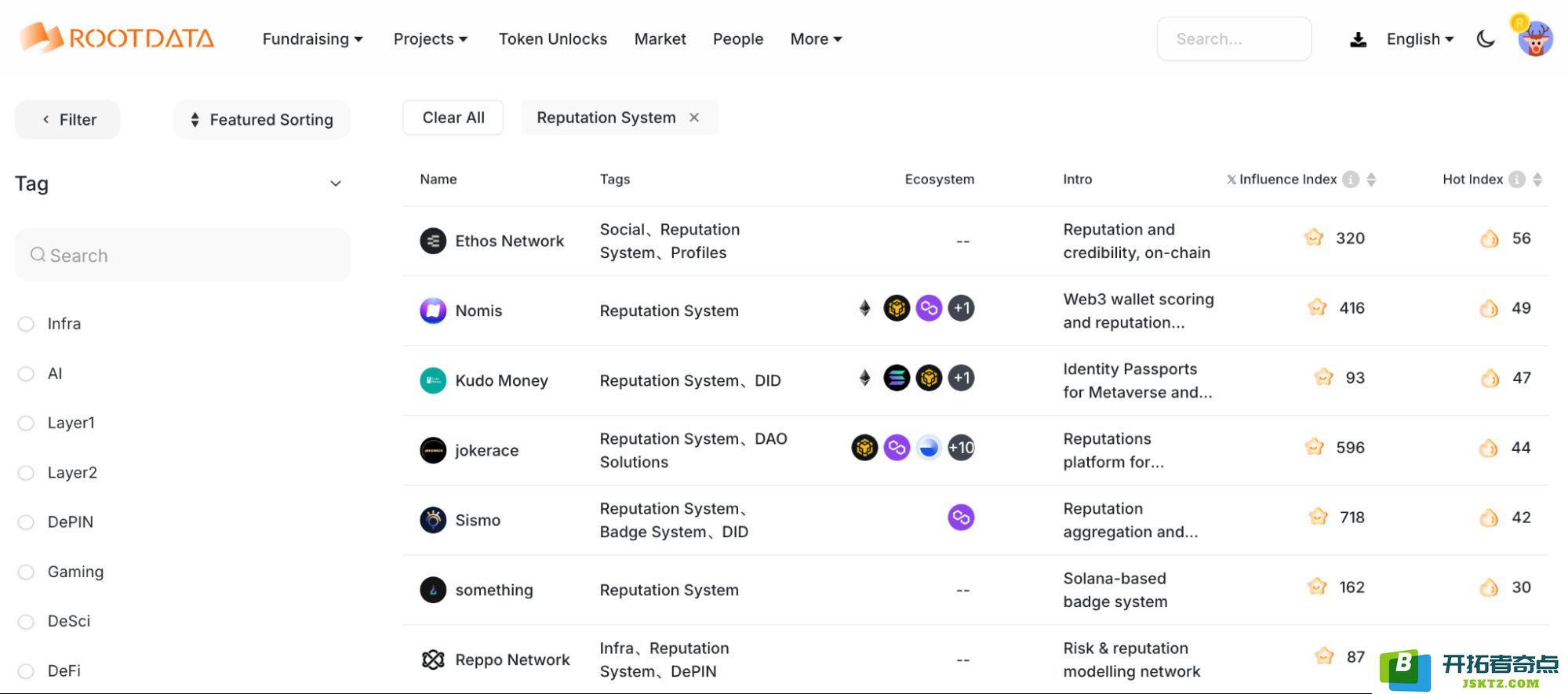Open the More dropdown menu
Viewport: 1568px width, 694px height.
816,39
